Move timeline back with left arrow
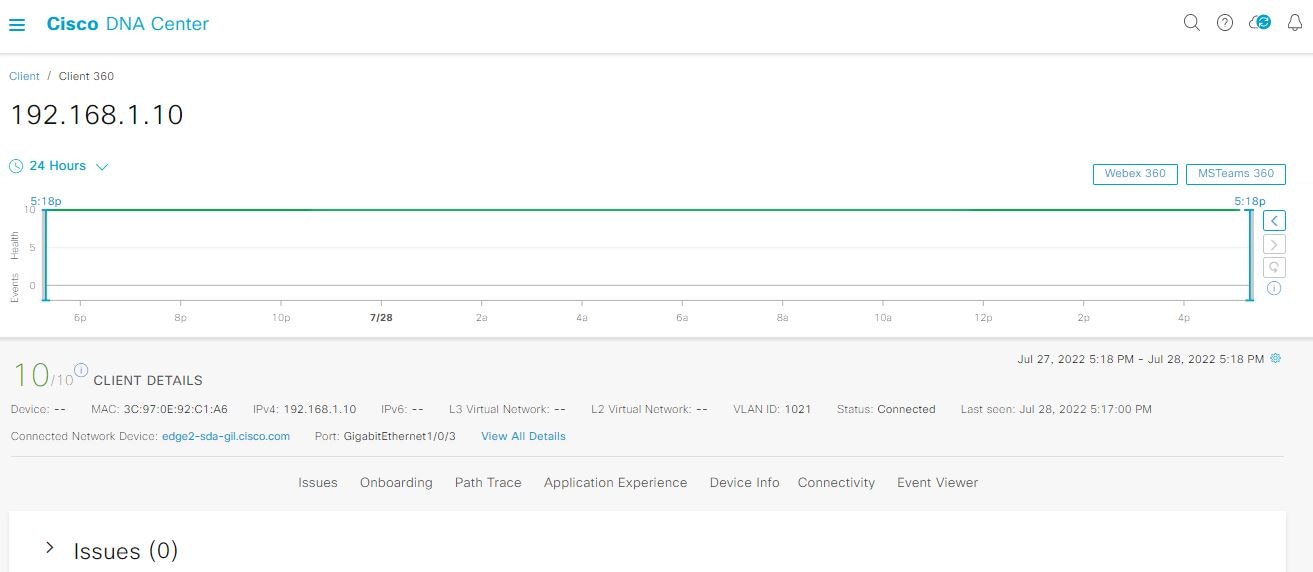The image size is (1313, 572). [x=1274, y=220]
